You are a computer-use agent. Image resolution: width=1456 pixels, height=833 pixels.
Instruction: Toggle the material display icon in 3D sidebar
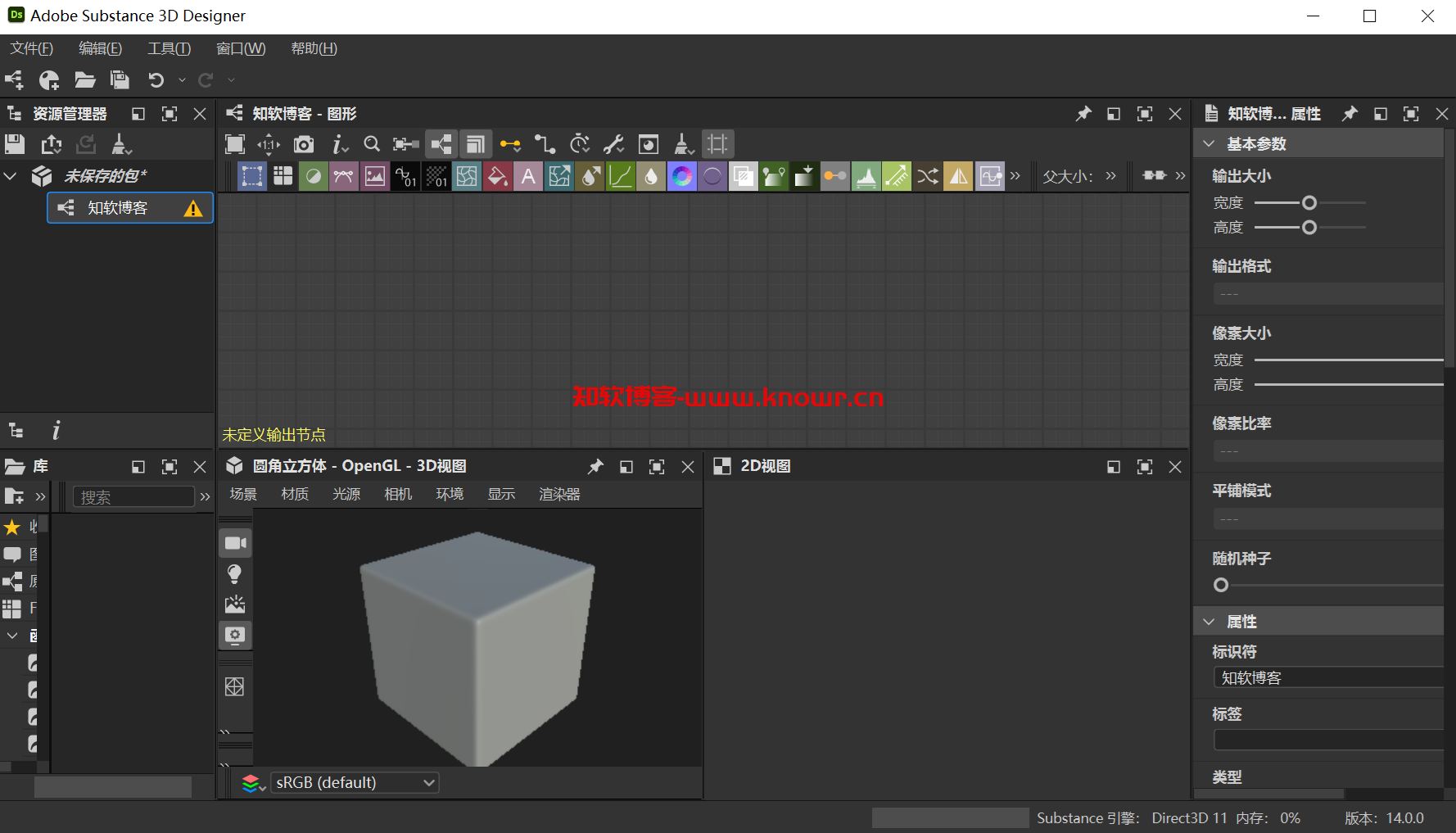pos(235,635)
